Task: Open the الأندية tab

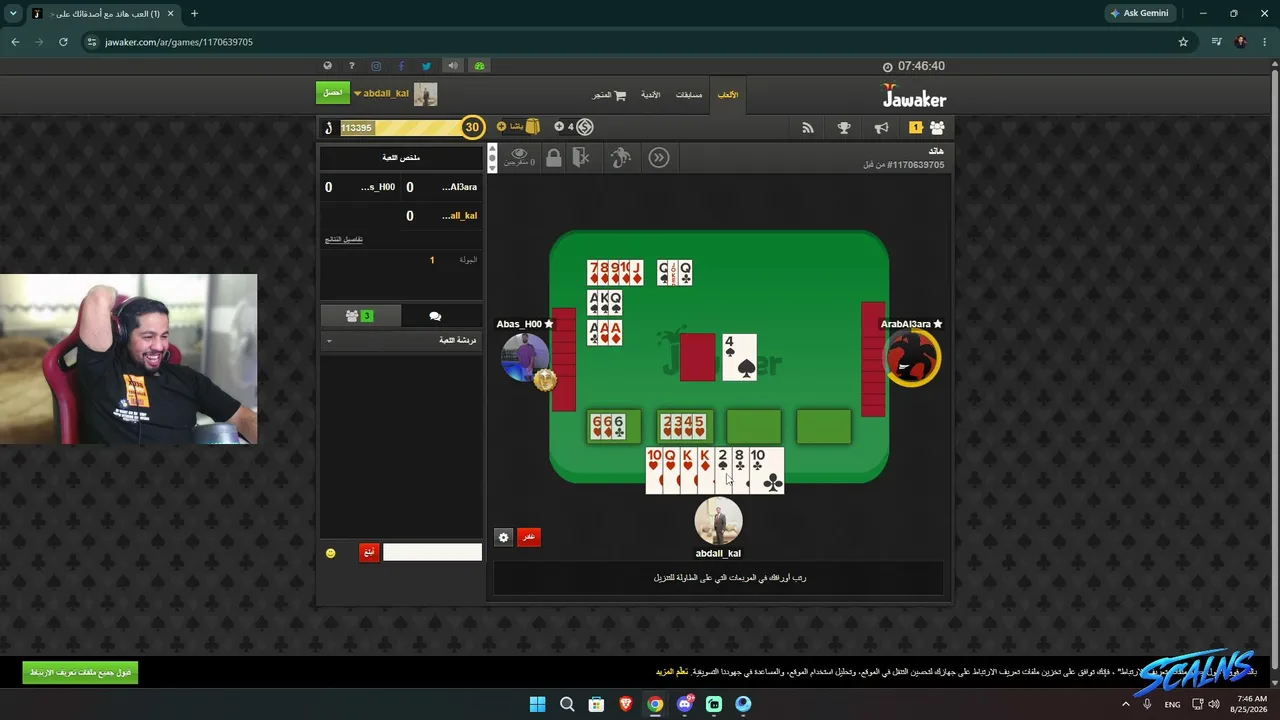Action: point(650,95)
